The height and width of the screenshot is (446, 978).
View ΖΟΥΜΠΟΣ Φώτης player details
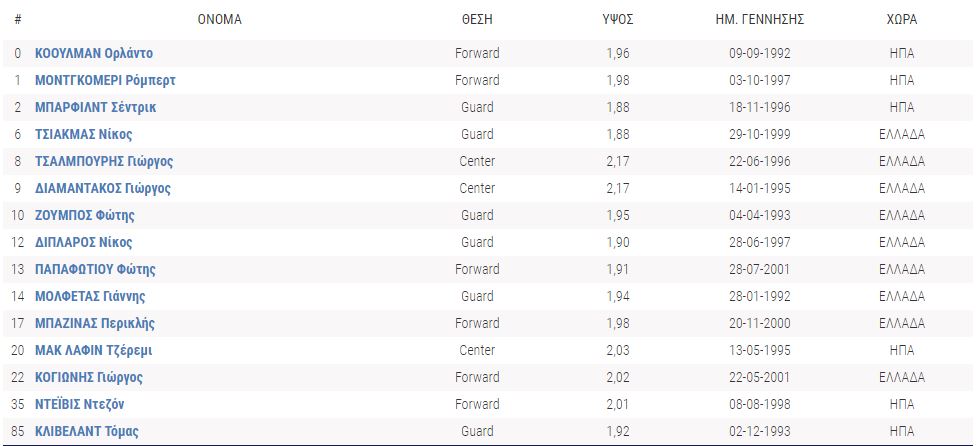pyautogui.click(x=84, y=215)
